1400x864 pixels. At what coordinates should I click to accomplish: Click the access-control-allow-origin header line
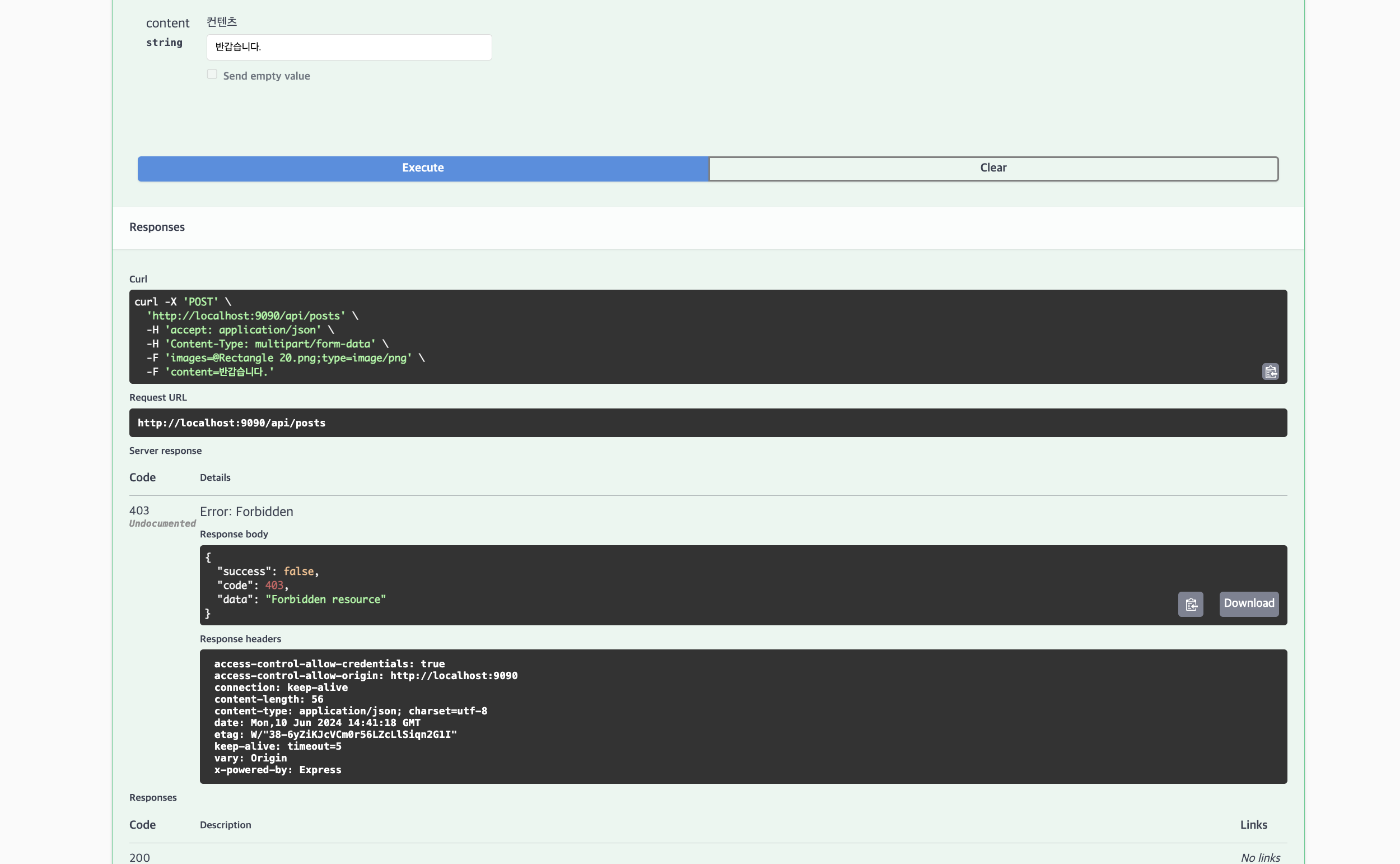(366, 675)
